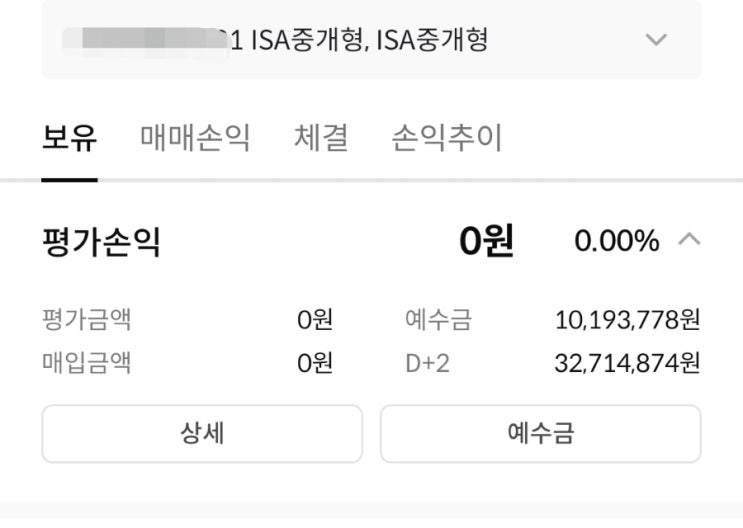Collapse the 평가손익 summary using the up chevron
Screen dimensions: 743x528
click(689, 240)
